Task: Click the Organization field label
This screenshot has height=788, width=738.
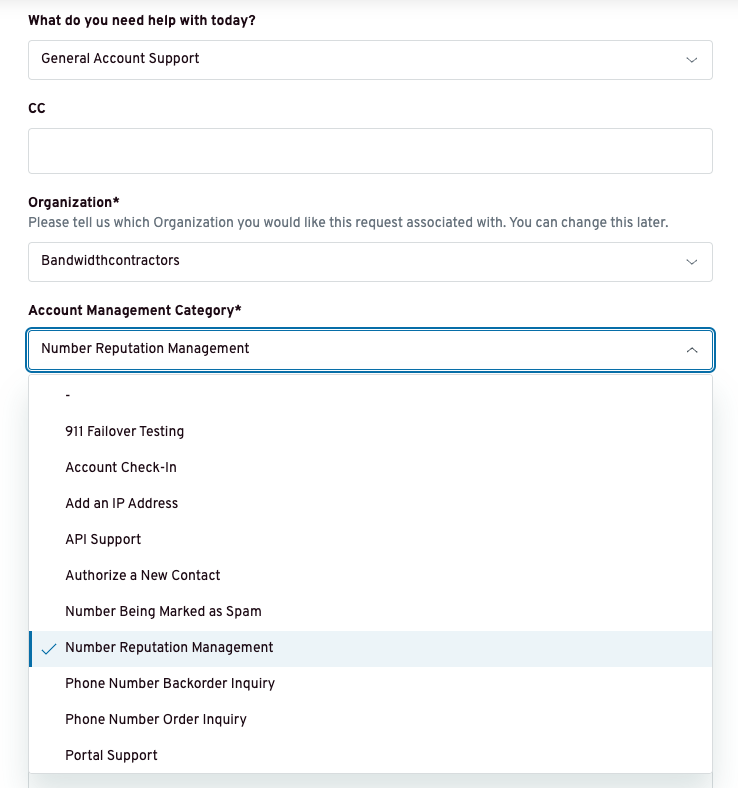Action: point(74,203)
